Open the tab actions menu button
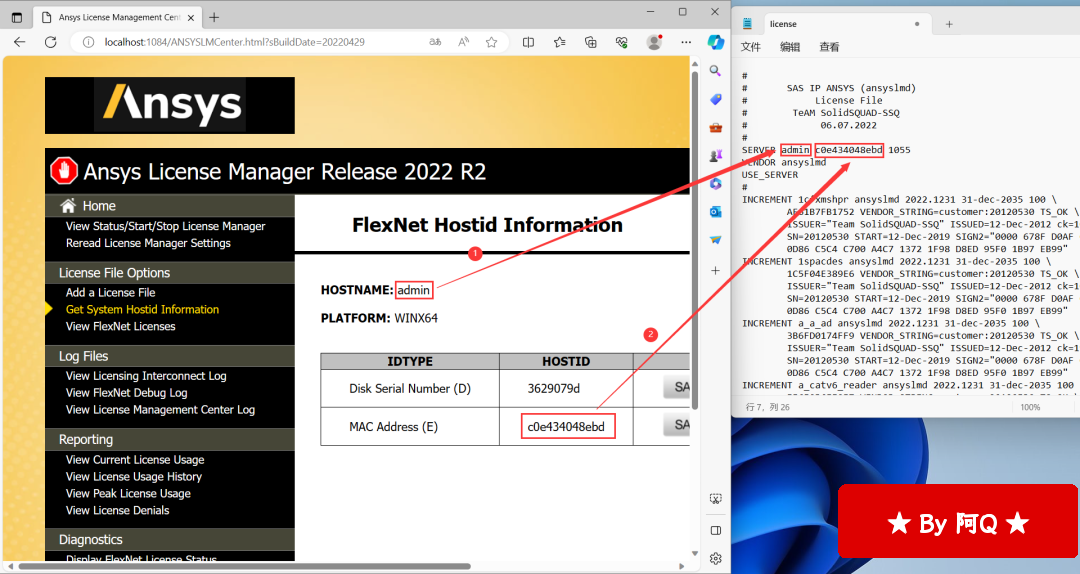The image size is (1080, 574). coord(17,17)
